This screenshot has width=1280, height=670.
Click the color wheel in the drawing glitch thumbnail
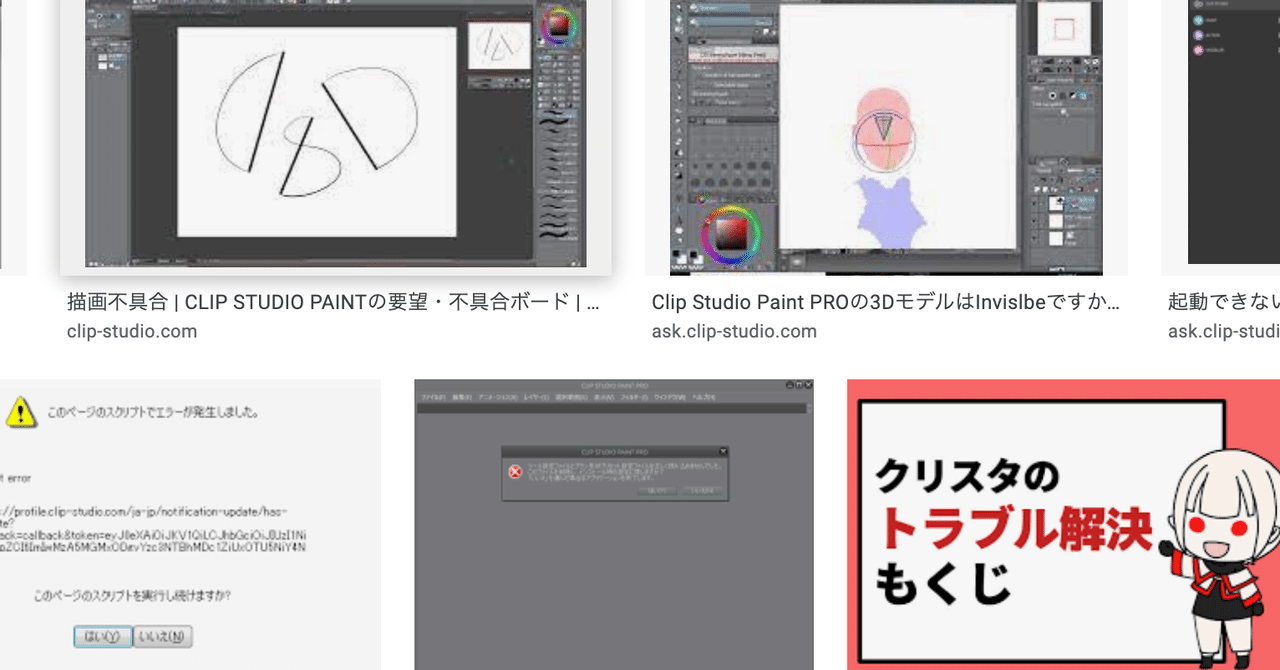pyautogui.click(x=557, y=24)
